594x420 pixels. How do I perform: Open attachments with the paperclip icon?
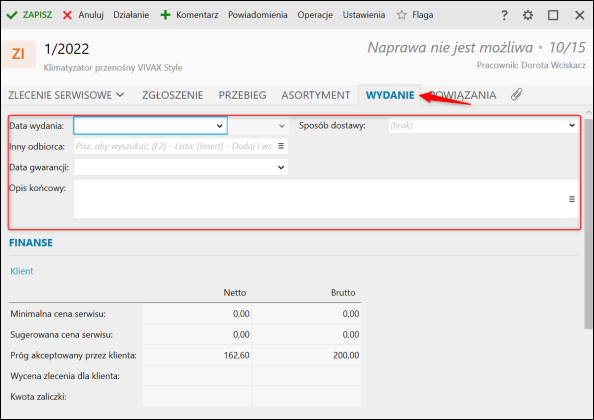point(516,94)
